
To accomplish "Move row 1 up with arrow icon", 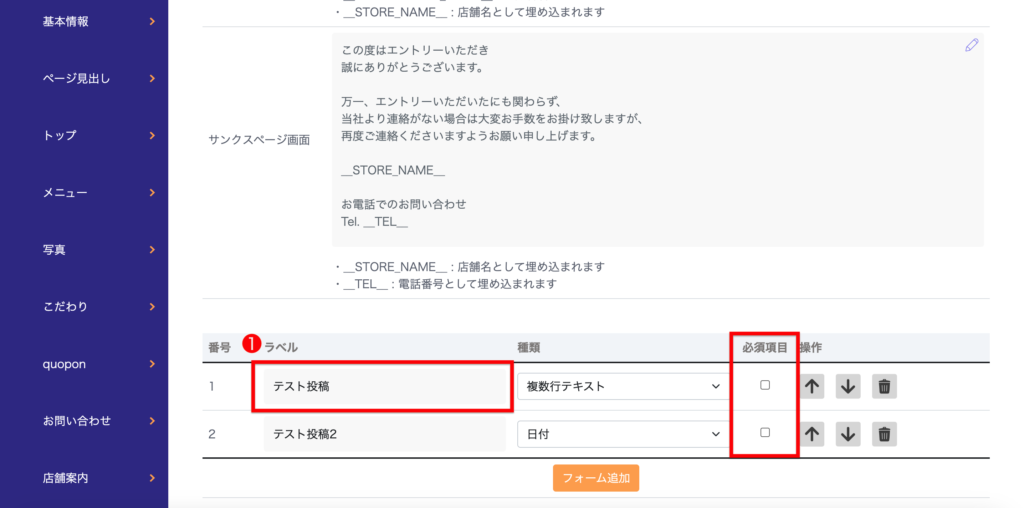I will coord(813,387).
